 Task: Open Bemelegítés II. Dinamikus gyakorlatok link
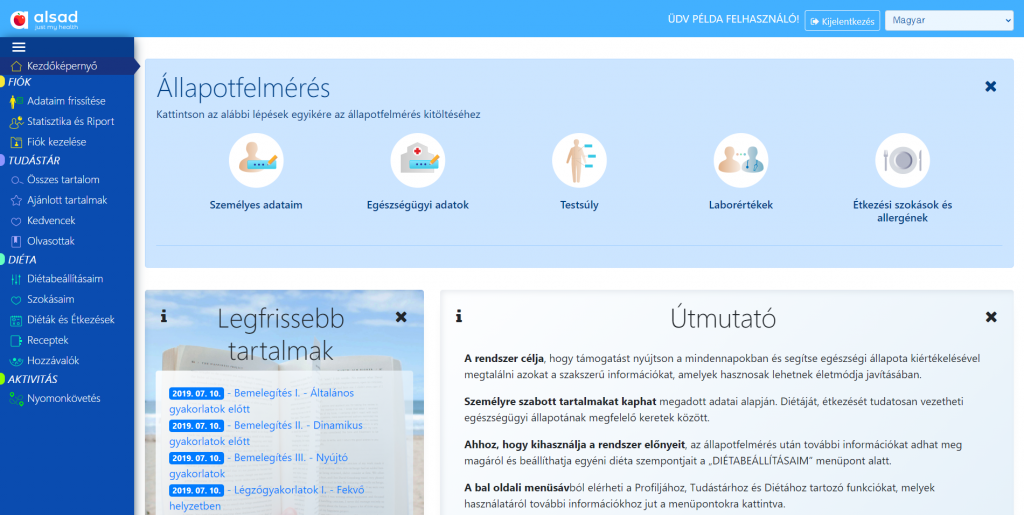point(266,433)
